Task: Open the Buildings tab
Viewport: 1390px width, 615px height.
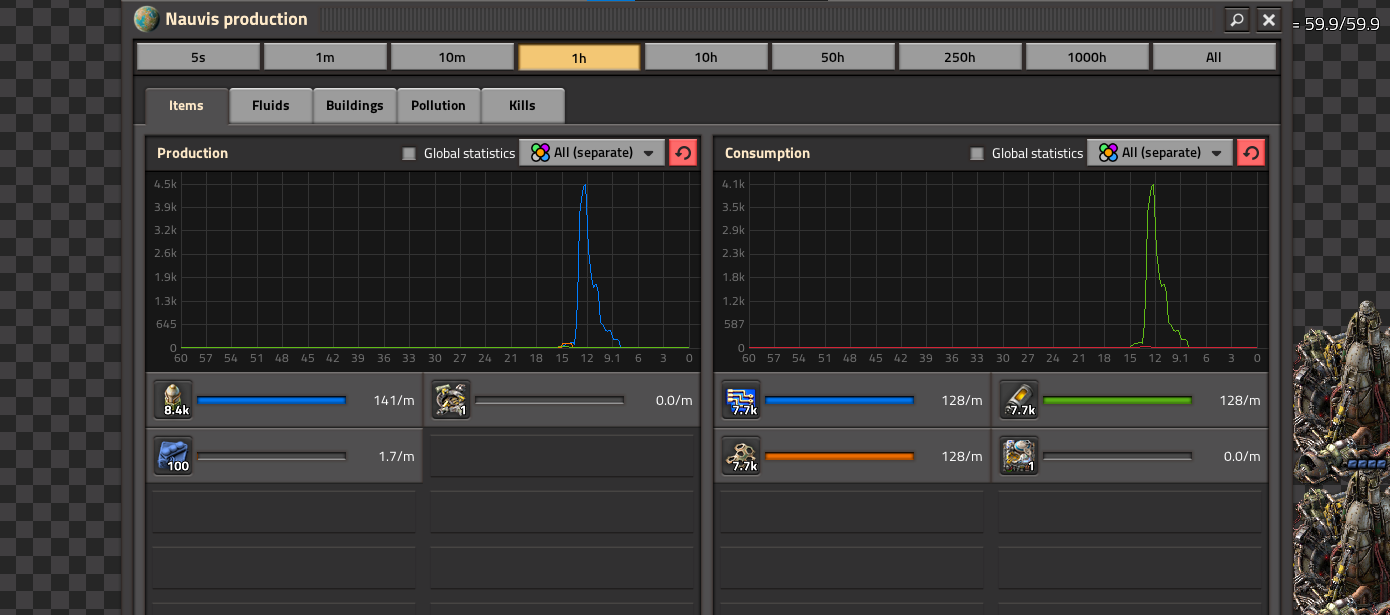Action: click(x=355, y=106)
